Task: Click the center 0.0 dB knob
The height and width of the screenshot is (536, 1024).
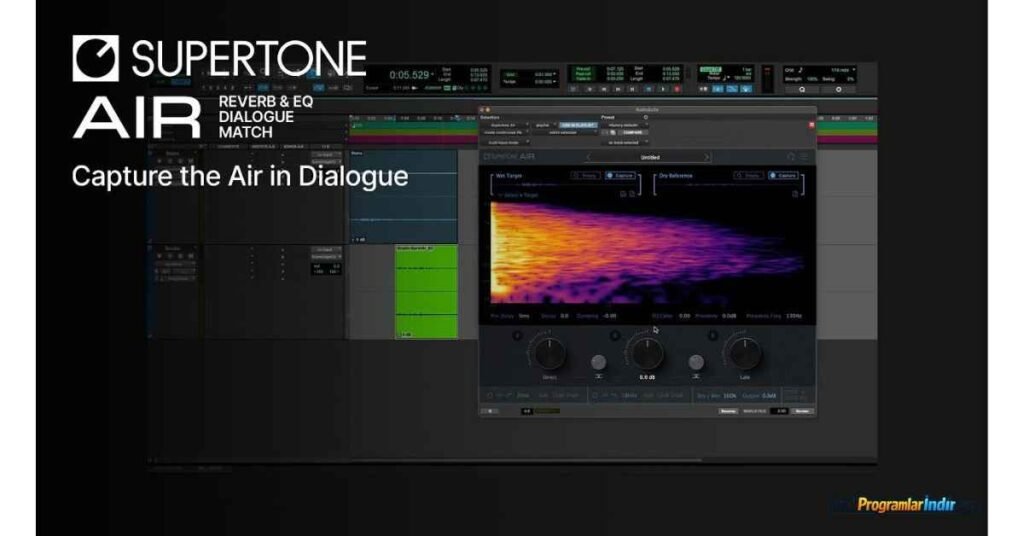Action: (x=647, y=354)
